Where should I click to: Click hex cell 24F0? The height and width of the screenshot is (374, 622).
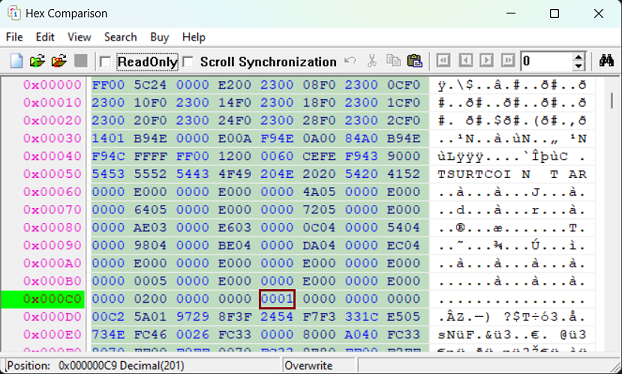[234, 121]
